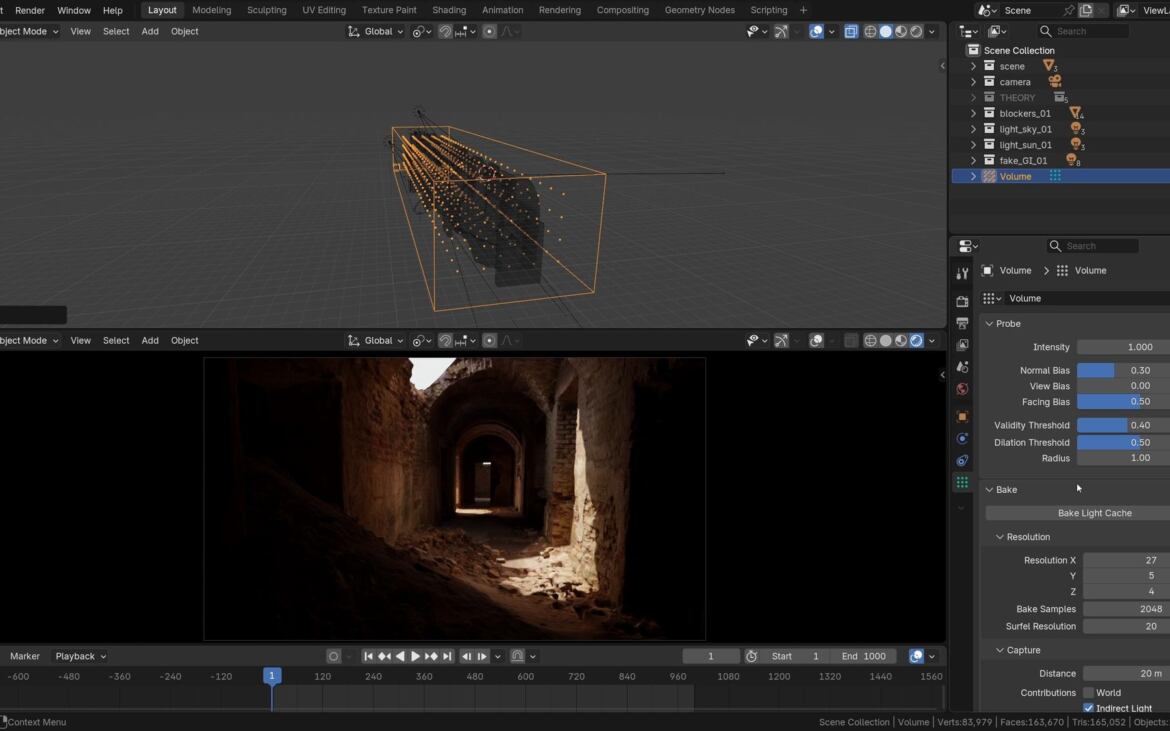Open the Playback dropdown in the timeline
Viewport: 1170px width, 731px height.
coord(81,656)
